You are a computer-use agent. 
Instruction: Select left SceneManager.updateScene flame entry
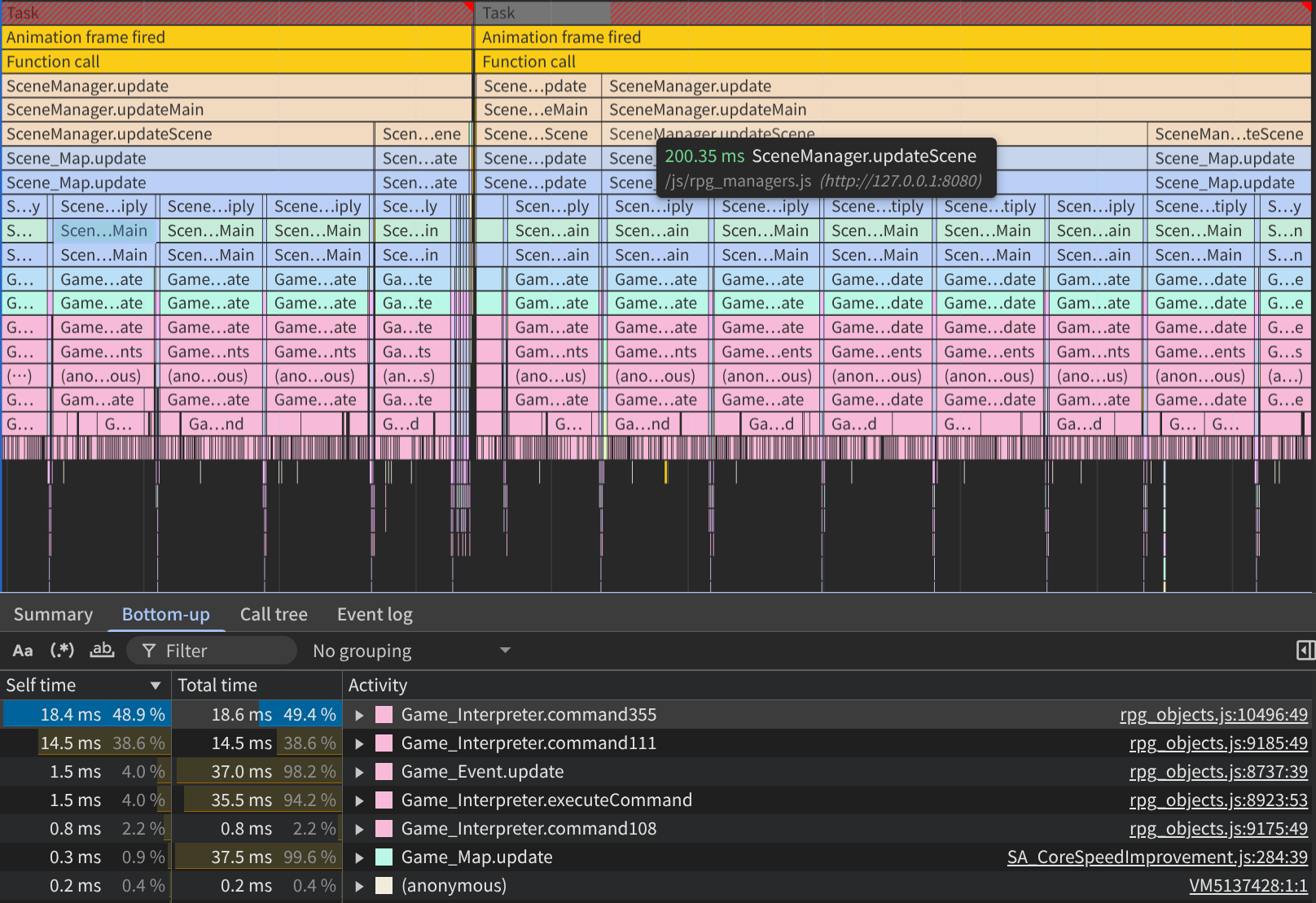pos(188,134)
